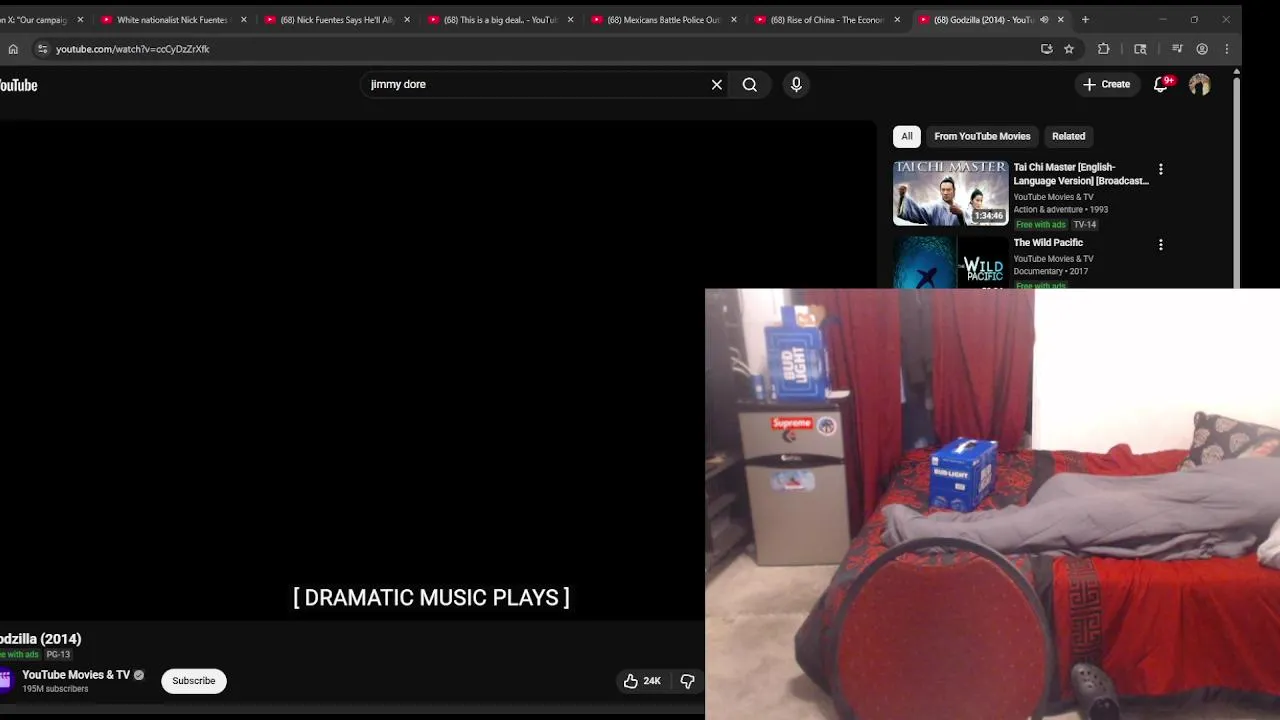This screenshot has height=720, width=1280.
Task: Bookmark this page with star icon
Action: [x=1069, y=49]
